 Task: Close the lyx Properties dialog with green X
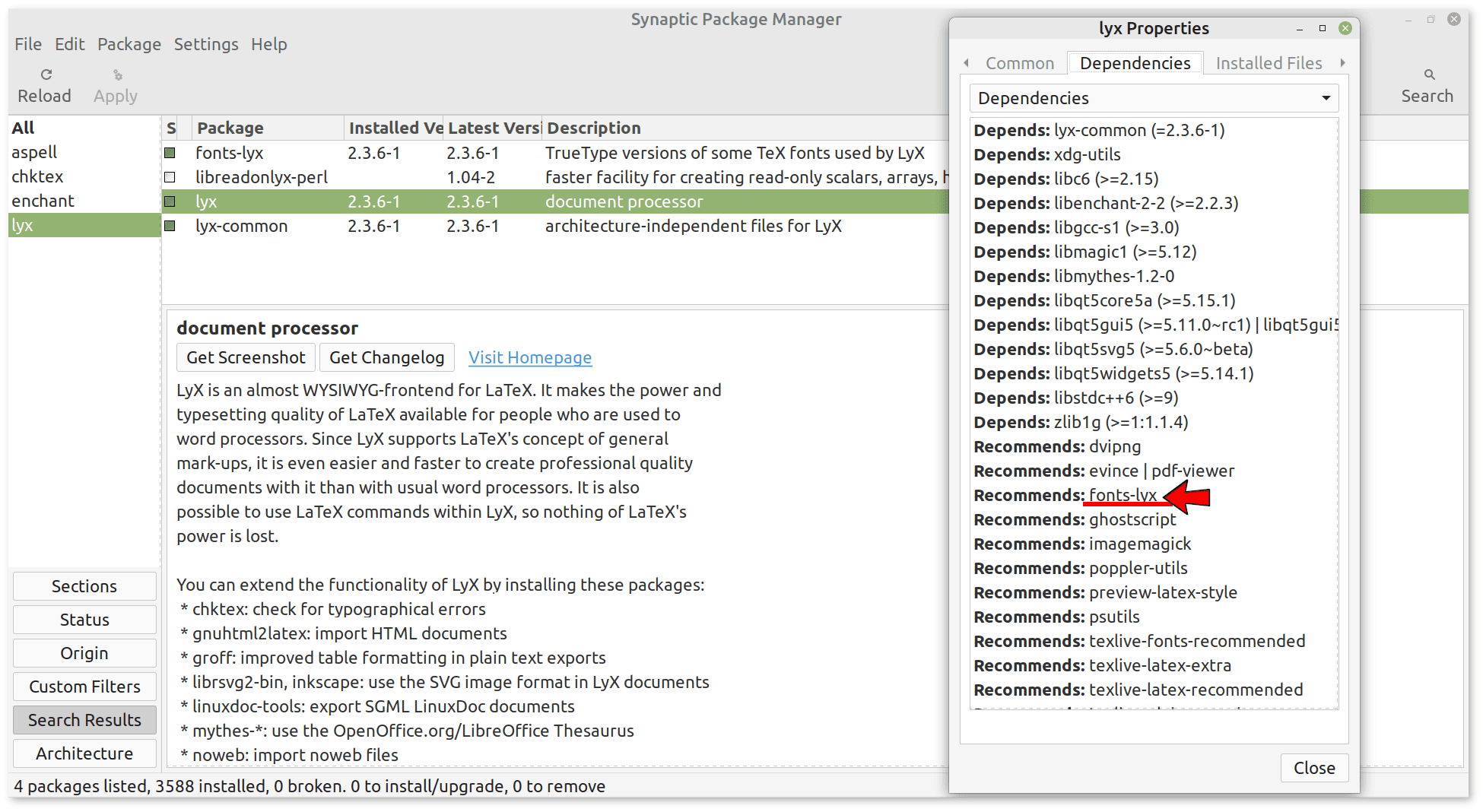[x=1345, y=28]
